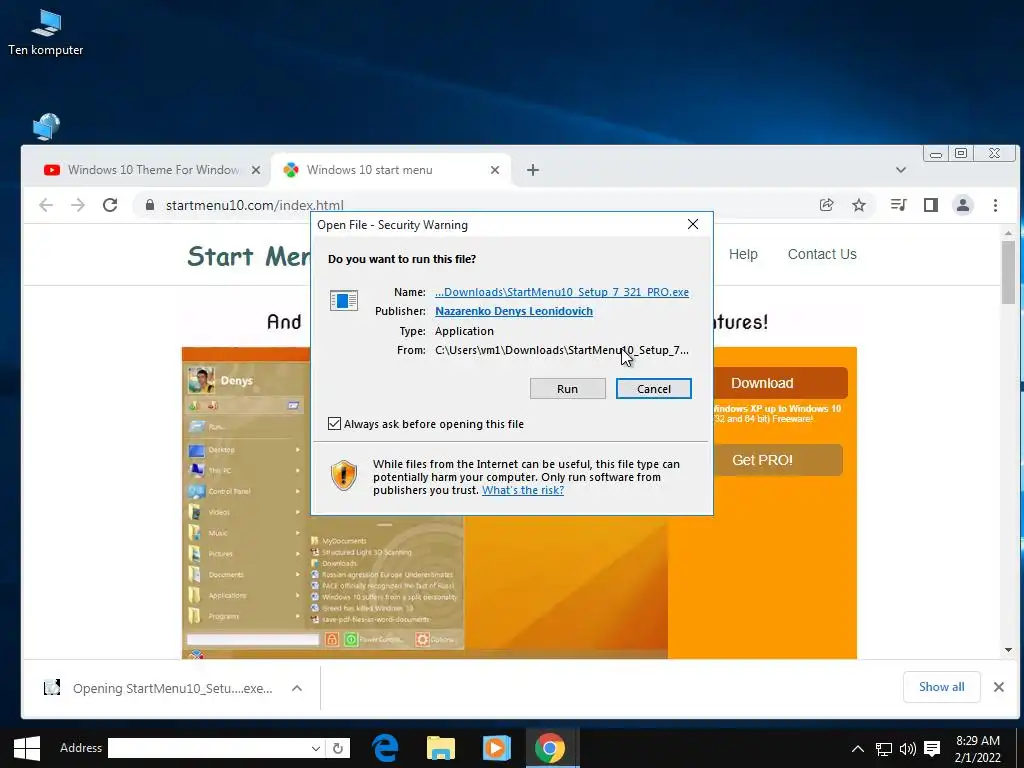1024x768 pixels.
Task: Click the page vertical scrollbar thumb
Action: tap(1008, 271)
